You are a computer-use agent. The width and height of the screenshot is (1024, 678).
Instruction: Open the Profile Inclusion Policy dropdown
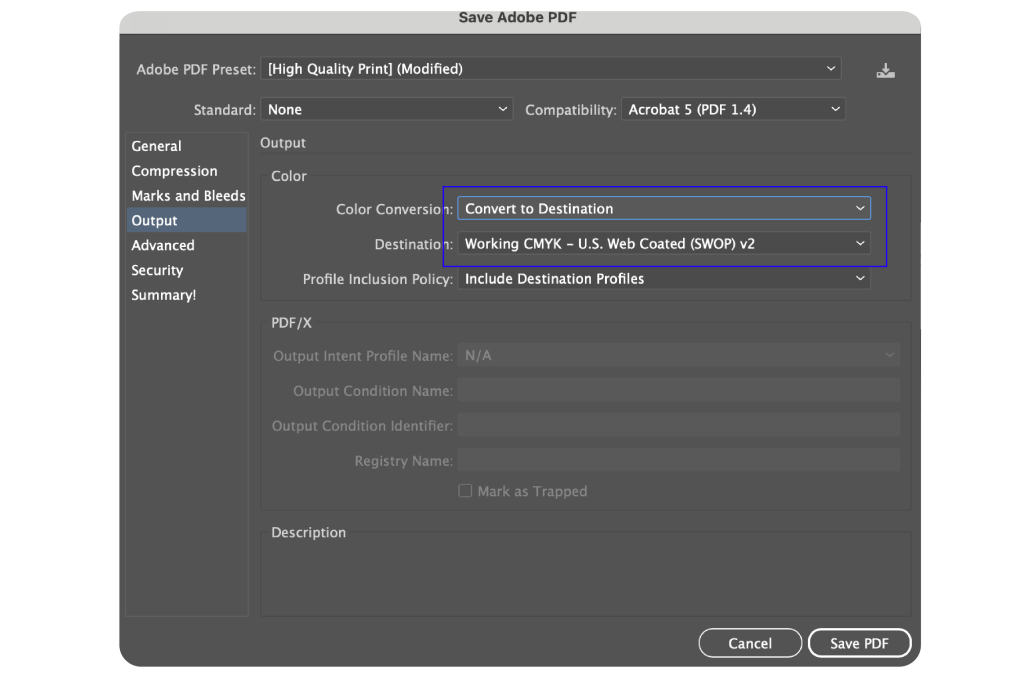[x=664, y=279]
